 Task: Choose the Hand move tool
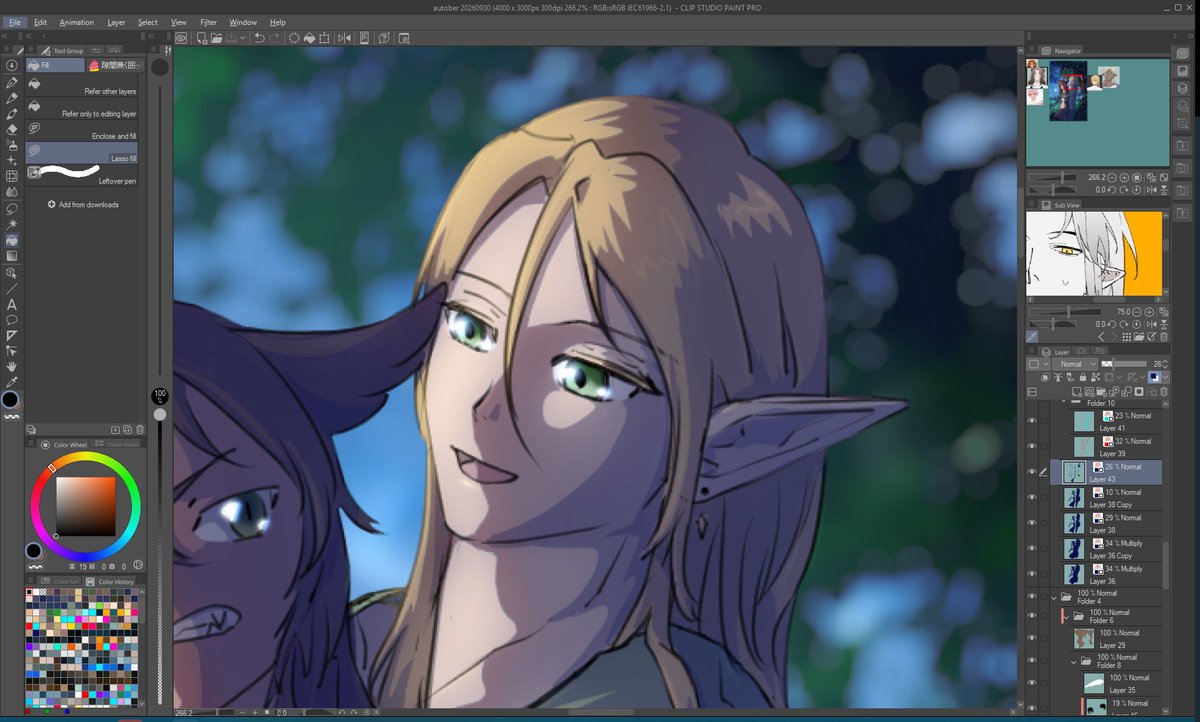tap(12, 367)
